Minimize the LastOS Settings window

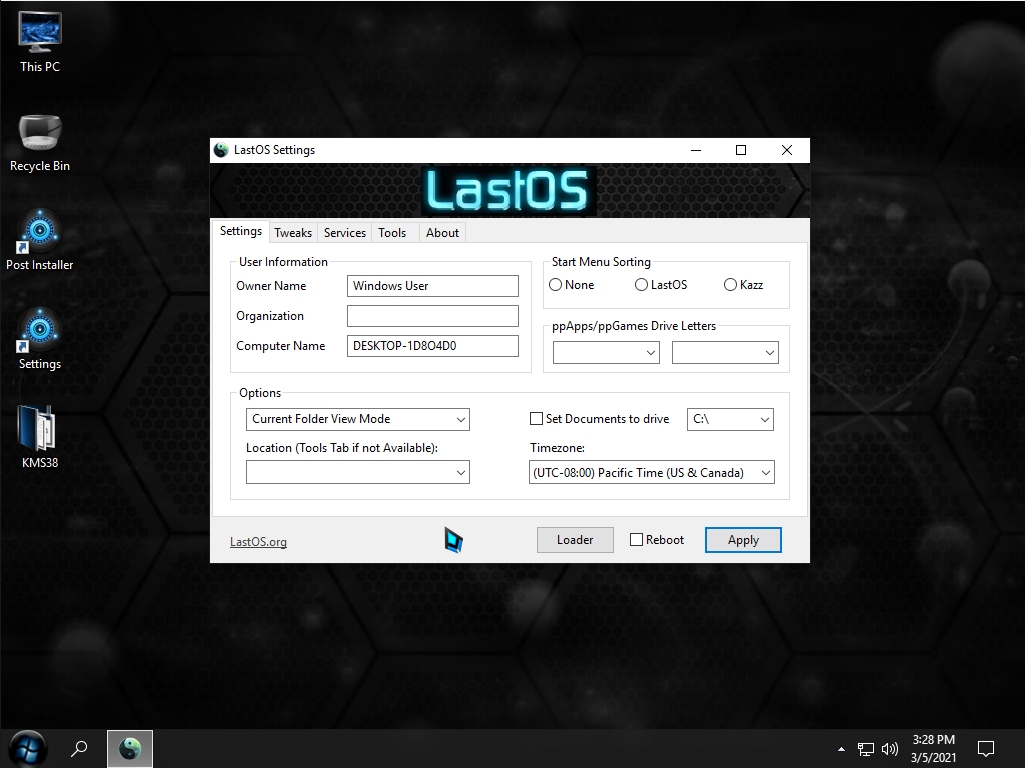pyautogui.click(x=696, y=150)
